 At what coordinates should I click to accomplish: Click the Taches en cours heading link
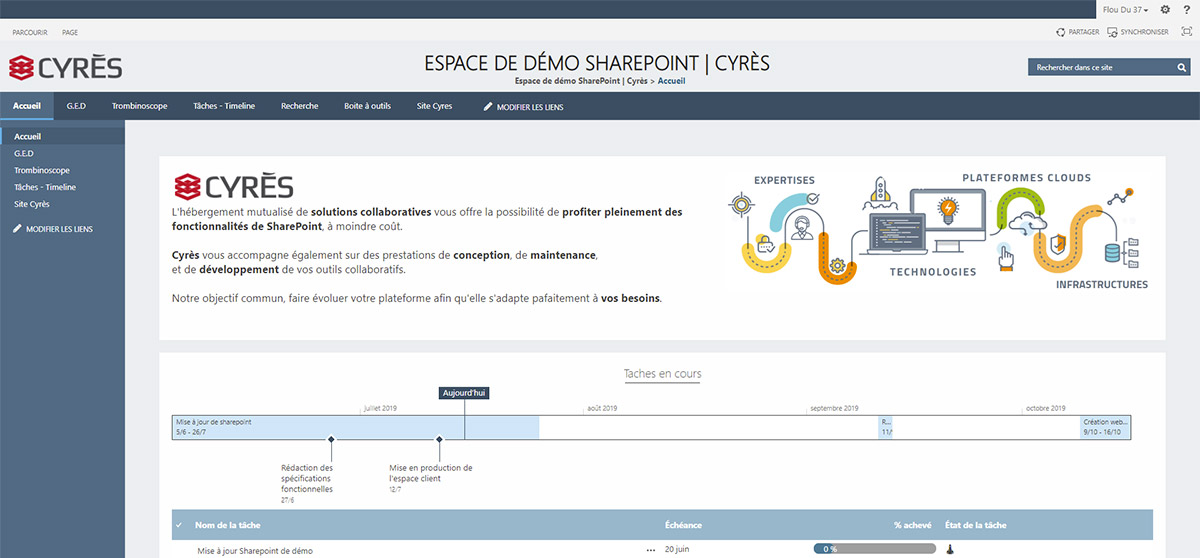point(662,374)
